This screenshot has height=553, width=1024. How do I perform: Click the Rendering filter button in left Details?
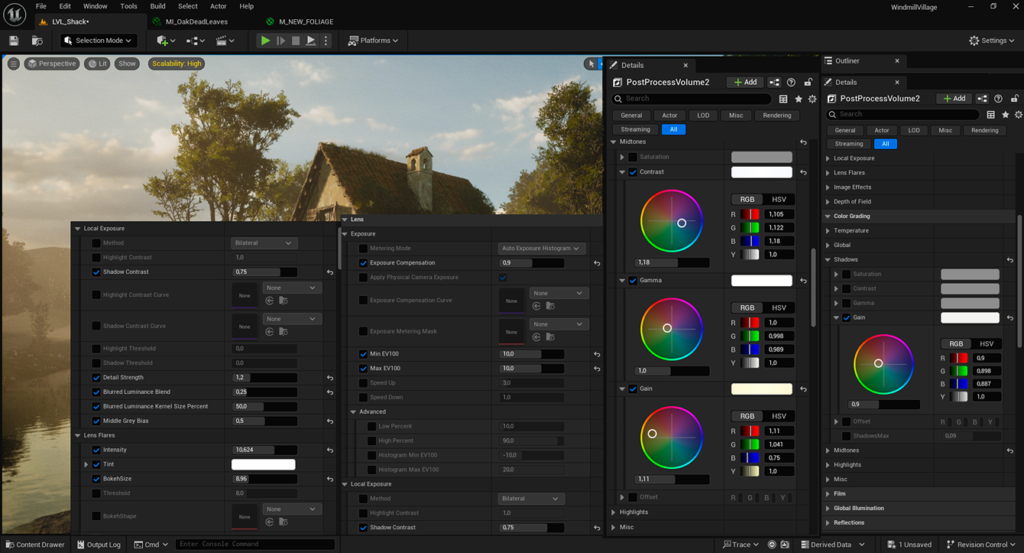click(776, 115)
